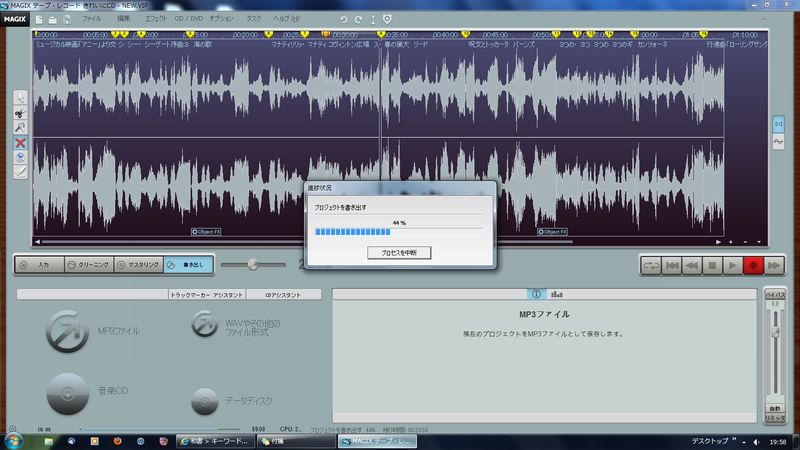
Task: Start recording with red record button
Action: [754, 265]
